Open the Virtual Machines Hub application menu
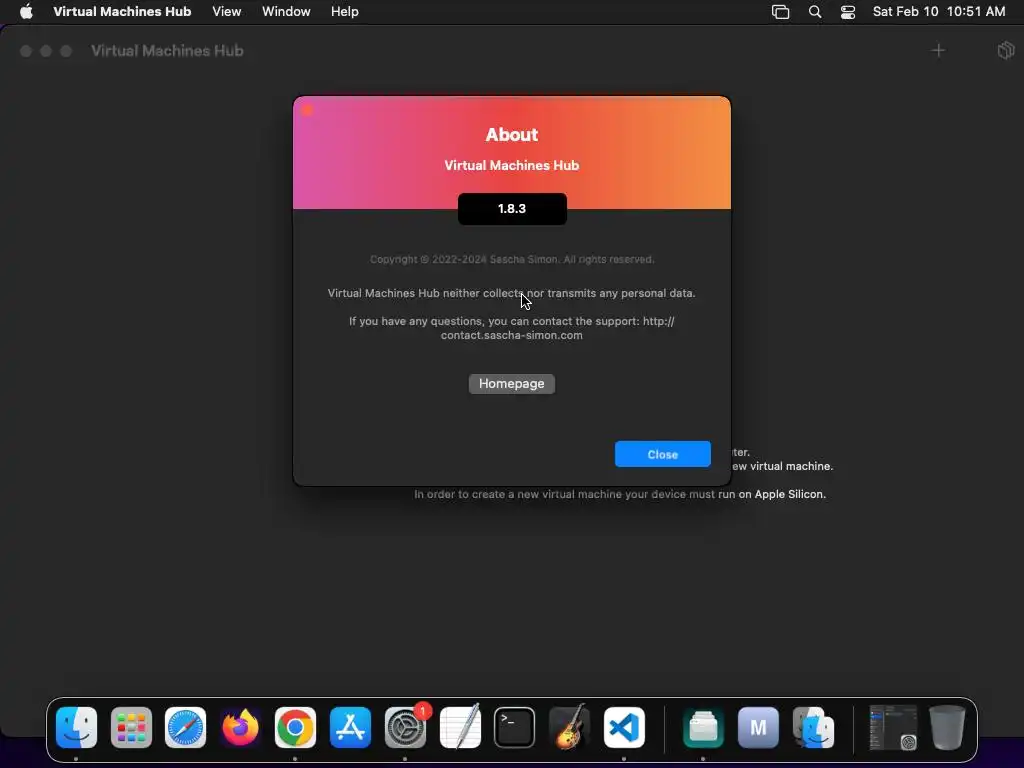Viewport: 1024px width, 768px height. tap(122, 12)
